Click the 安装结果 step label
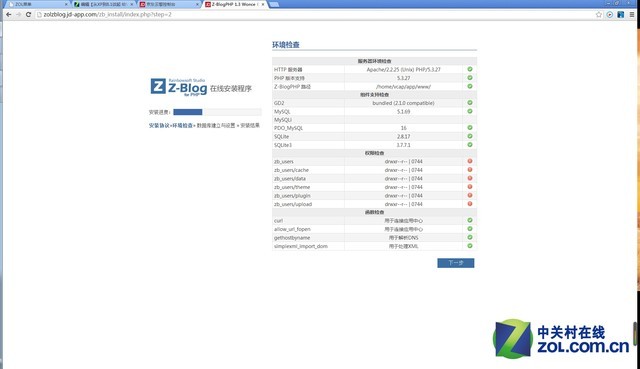The image size is (640, 369). pos(250,125)
